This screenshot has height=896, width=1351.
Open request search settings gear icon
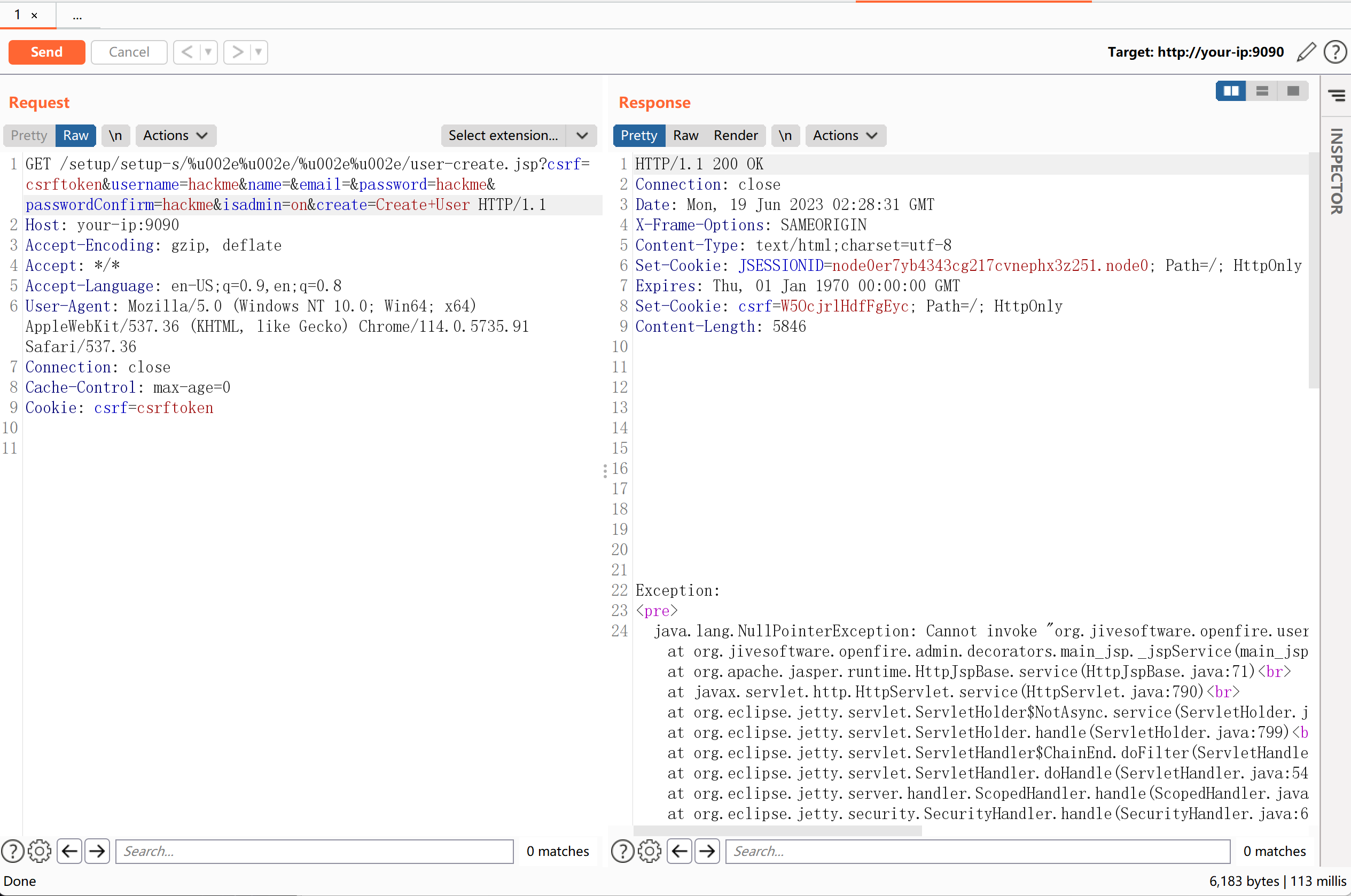coord(40,851)
